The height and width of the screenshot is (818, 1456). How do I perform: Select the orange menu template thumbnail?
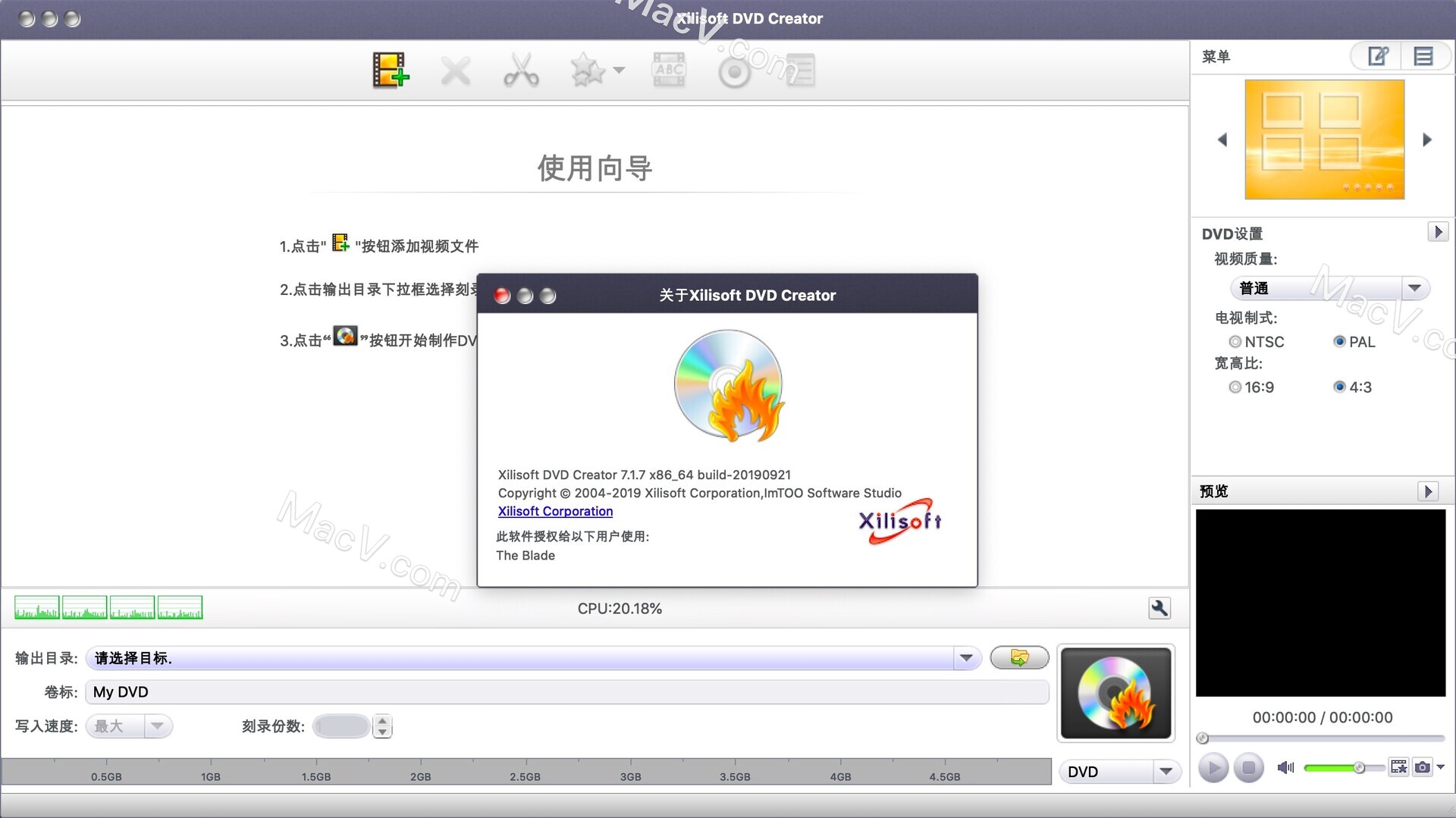(x=1324, y=139)
